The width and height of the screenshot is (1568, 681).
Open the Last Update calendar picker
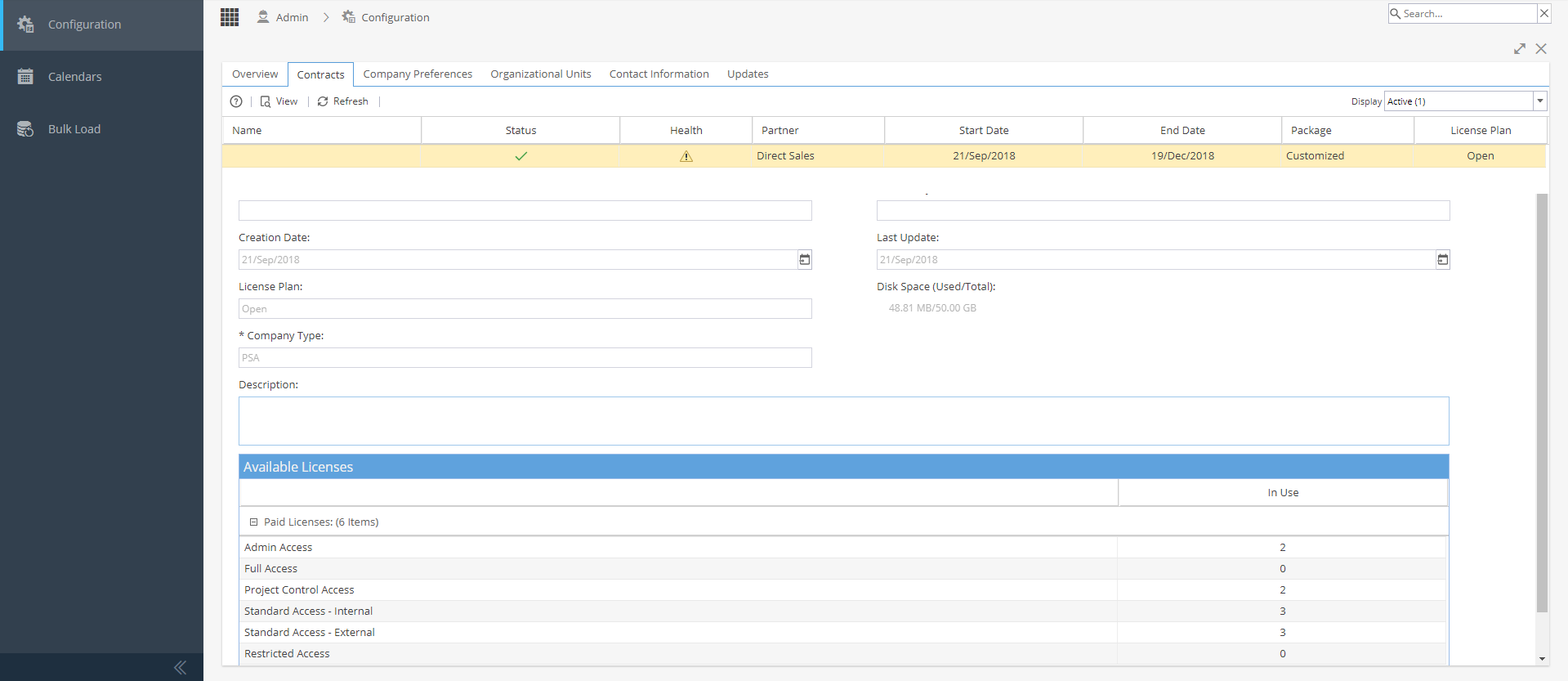[1443, 260]
